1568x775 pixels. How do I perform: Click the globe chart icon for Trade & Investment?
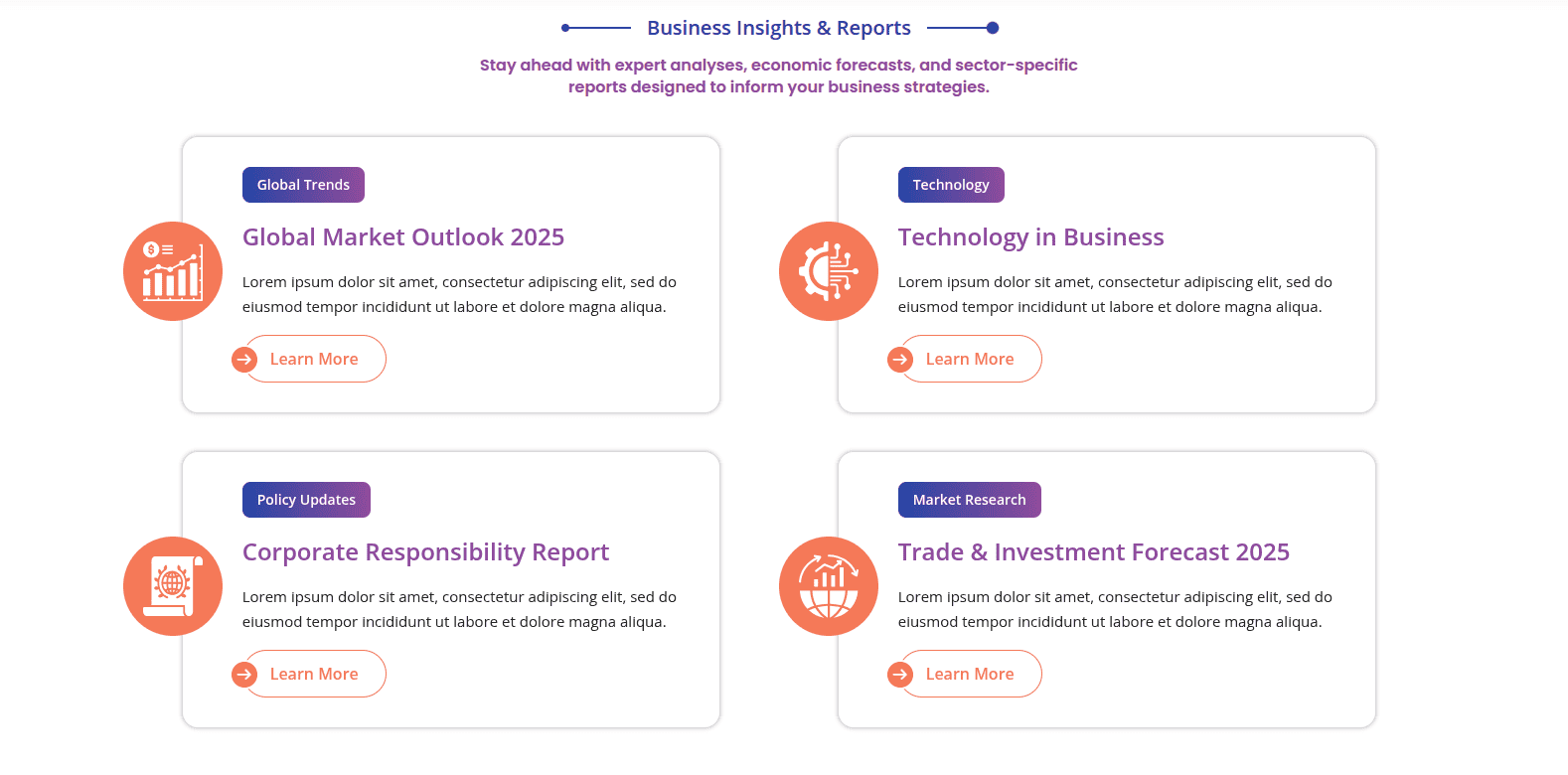[829, 586]
